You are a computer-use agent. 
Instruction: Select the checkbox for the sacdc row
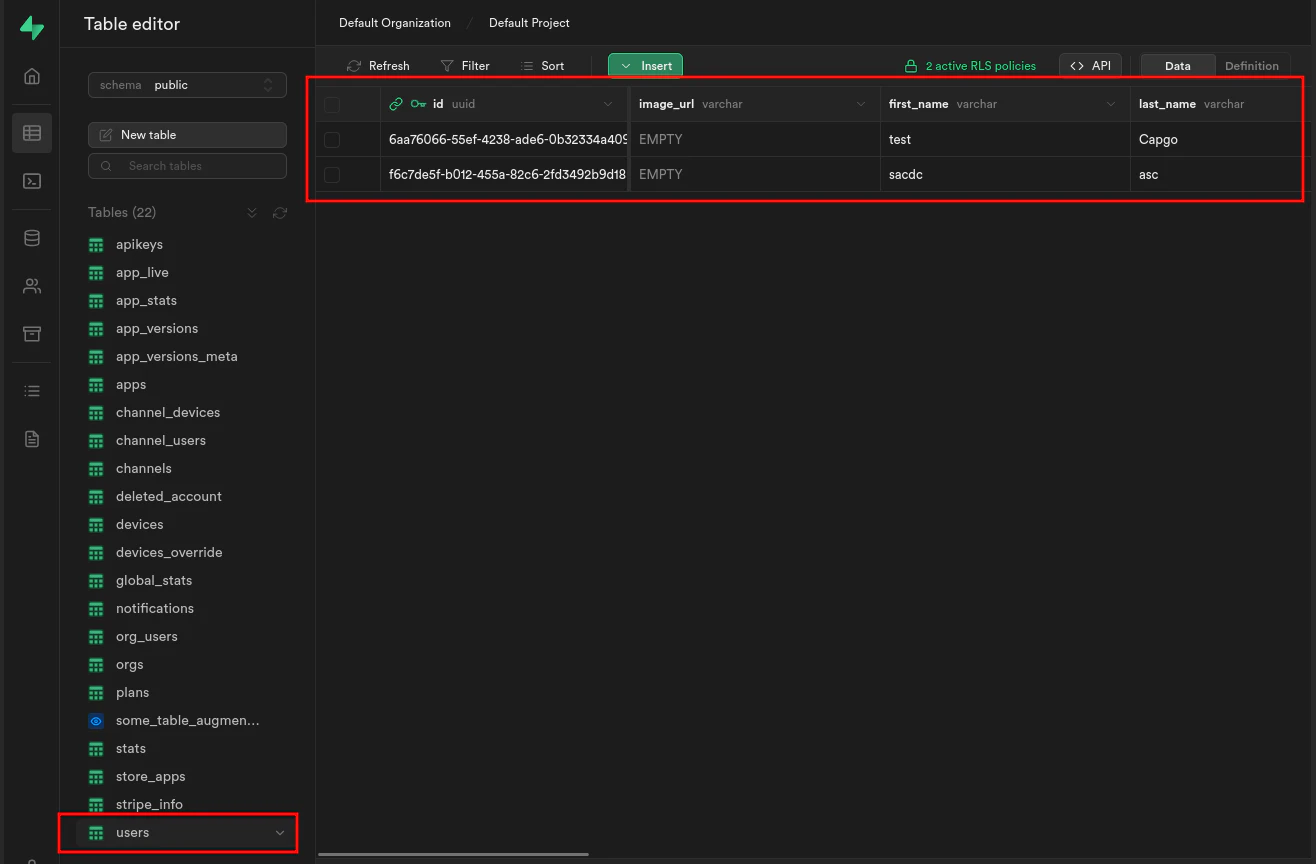(x=331, y=174)
